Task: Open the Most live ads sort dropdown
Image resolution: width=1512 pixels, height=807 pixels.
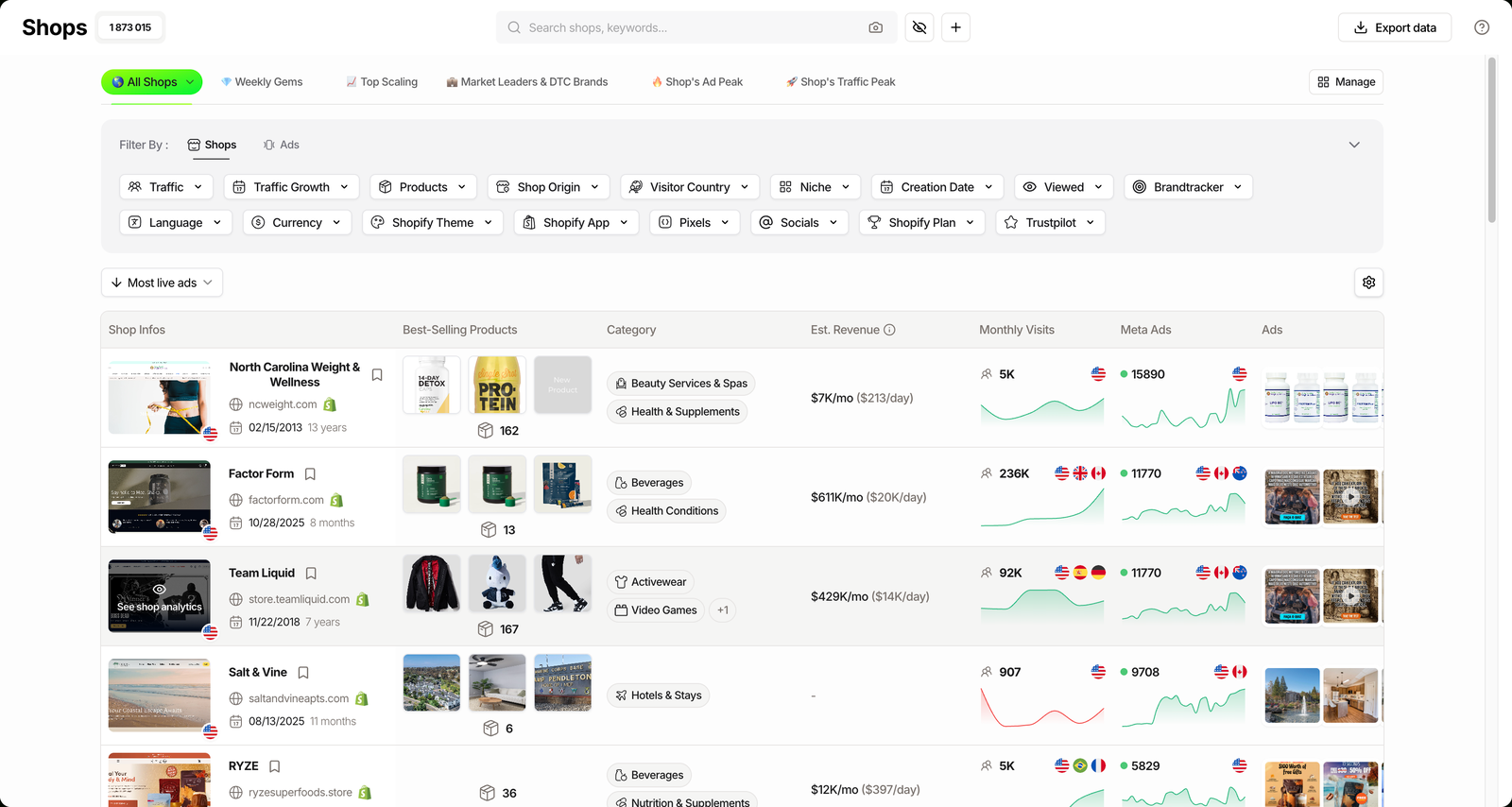Action: [162, 283]
